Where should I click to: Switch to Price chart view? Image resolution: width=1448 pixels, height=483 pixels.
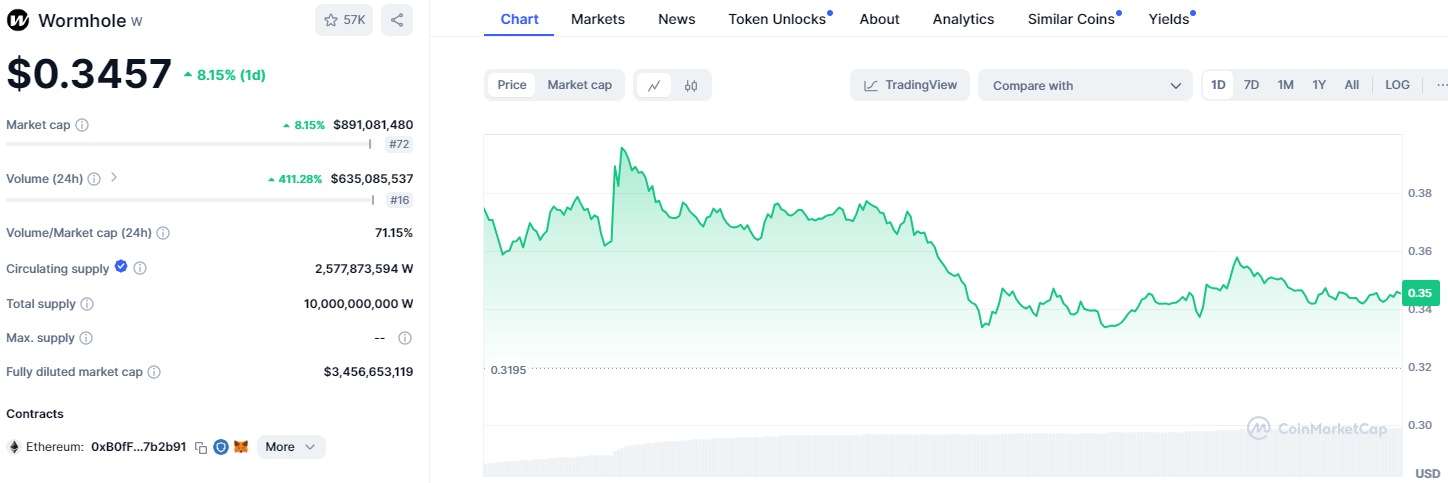(x=512, y=85)
